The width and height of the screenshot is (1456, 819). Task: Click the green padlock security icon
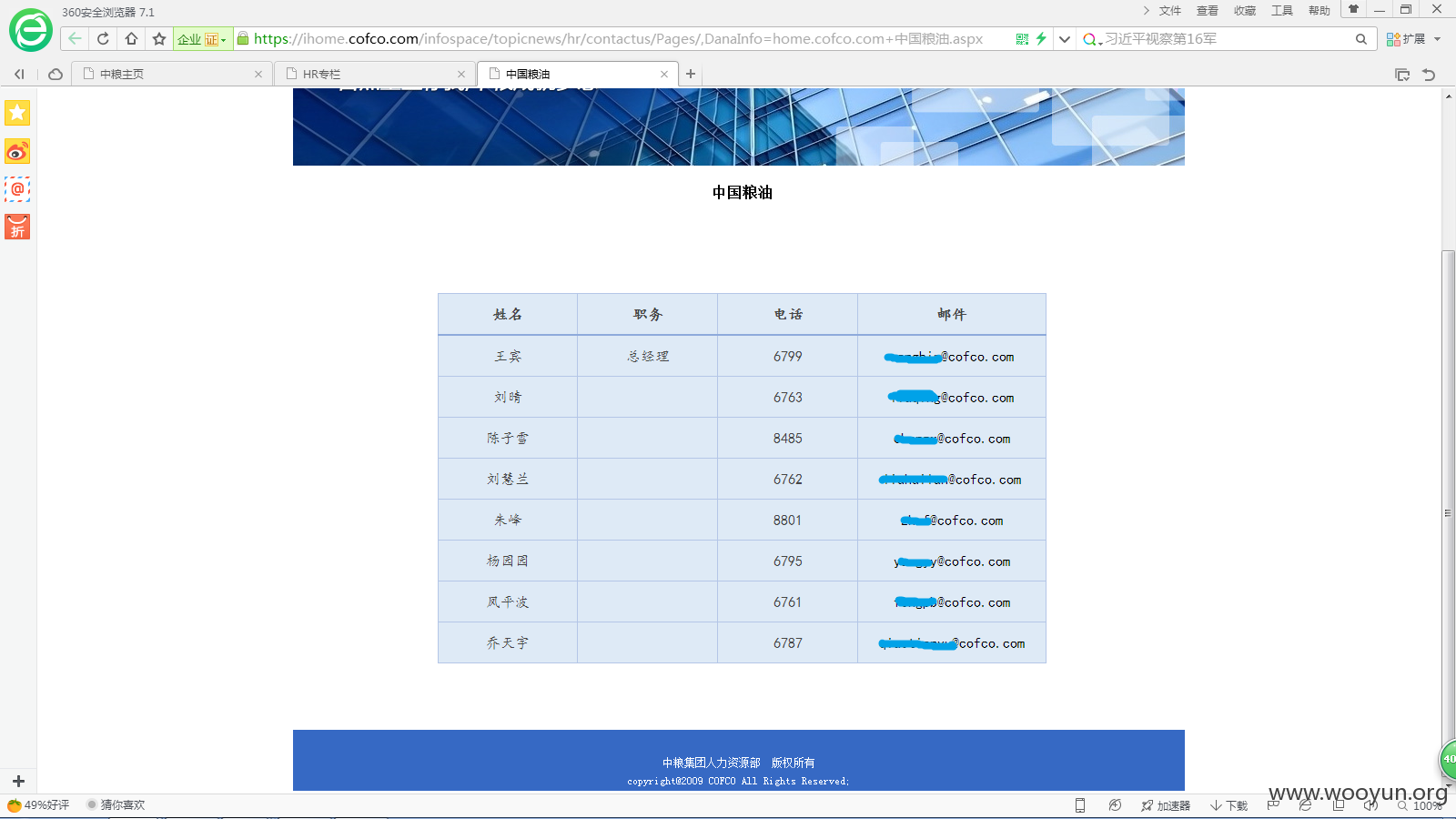(242, 38)
